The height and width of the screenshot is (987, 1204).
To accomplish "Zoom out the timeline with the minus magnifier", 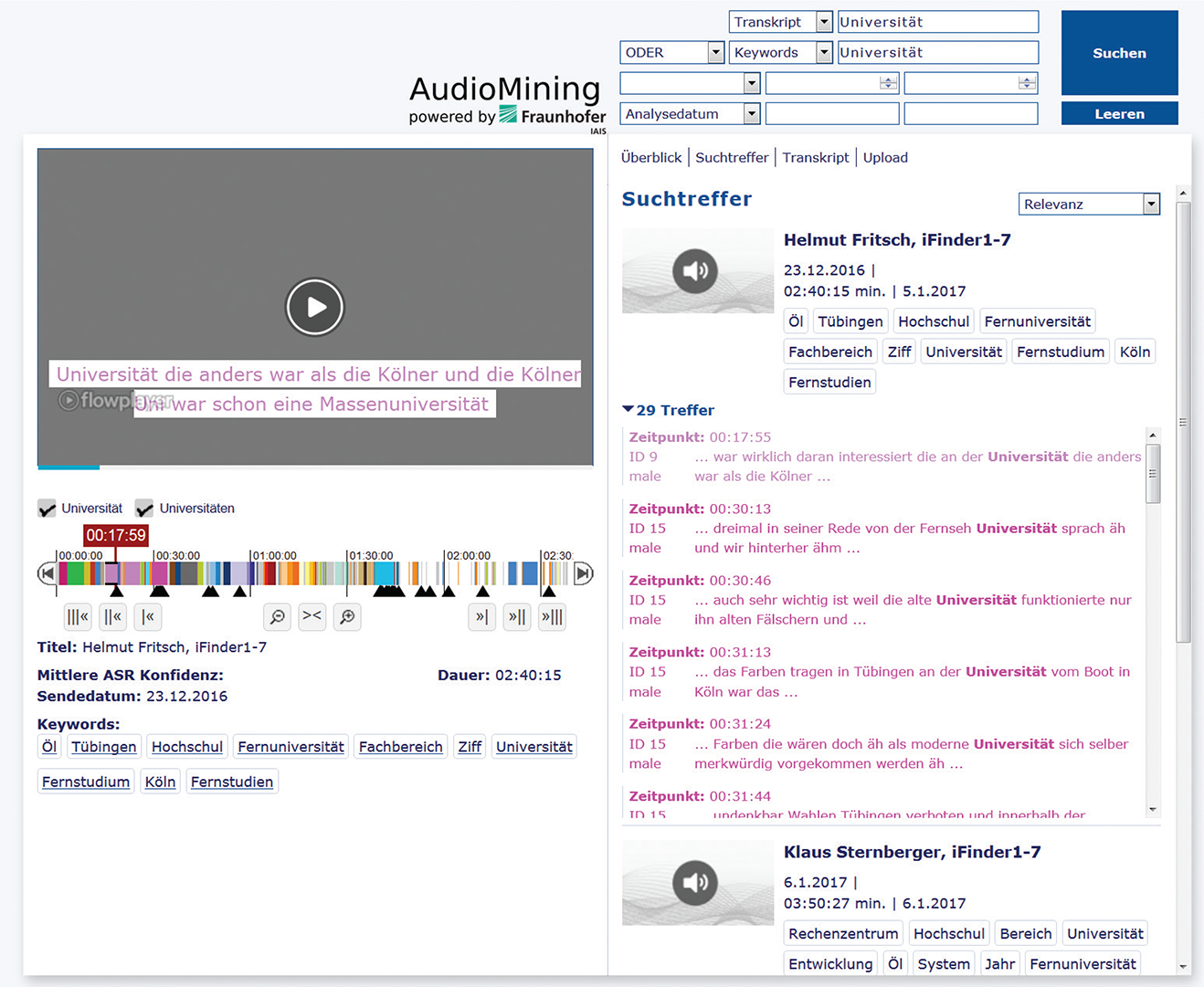I will point(277,616).
